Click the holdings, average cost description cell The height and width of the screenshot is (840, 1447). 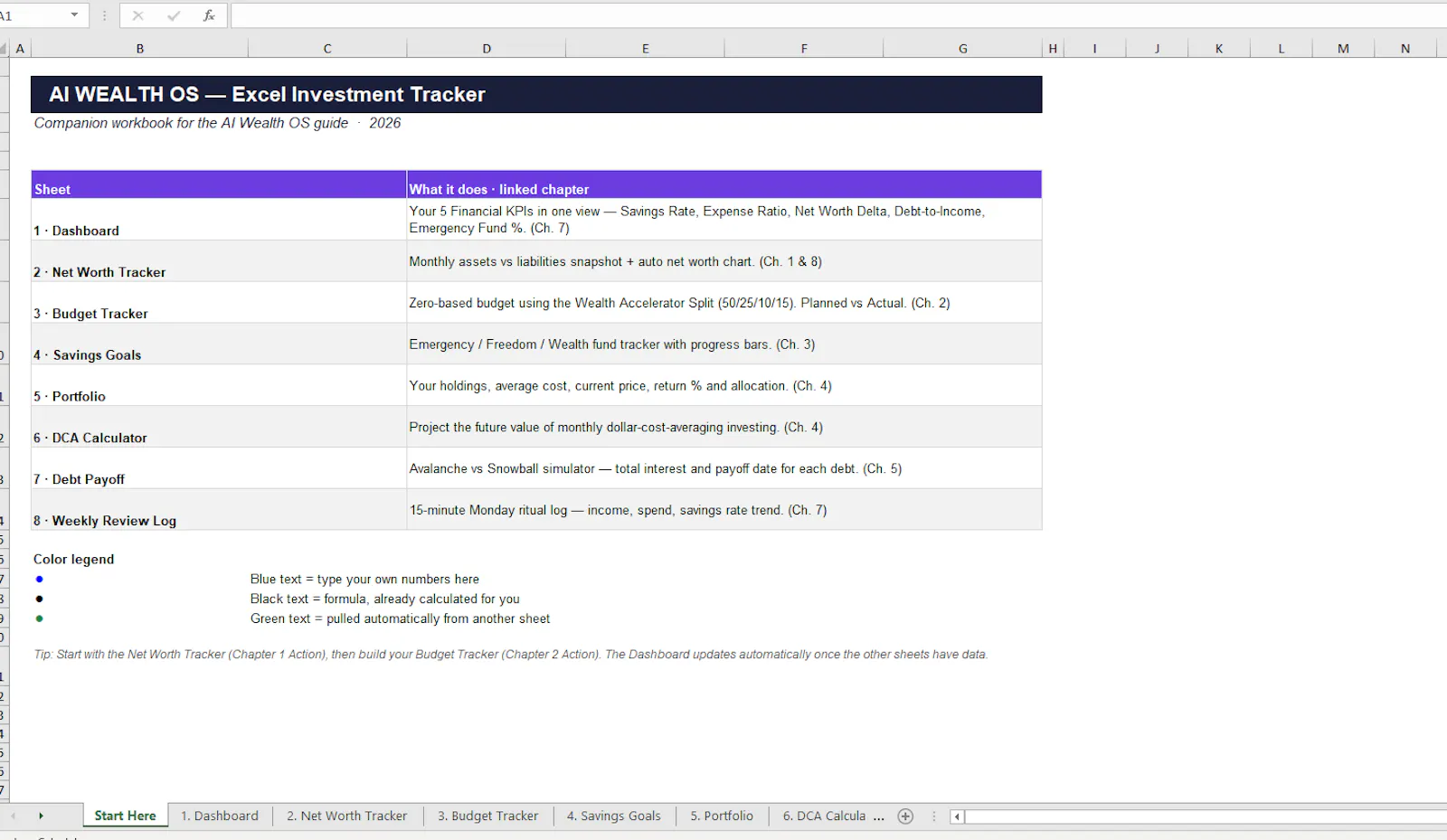click(724, 386)
